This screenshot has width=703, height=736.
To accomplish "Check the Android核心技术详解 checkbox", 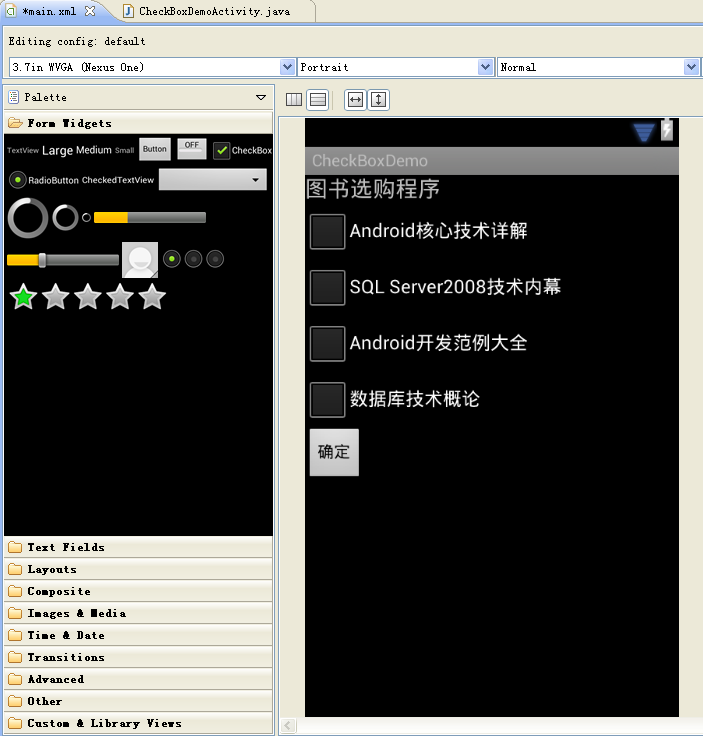I will pyautogui.click(x=327, y=231).
